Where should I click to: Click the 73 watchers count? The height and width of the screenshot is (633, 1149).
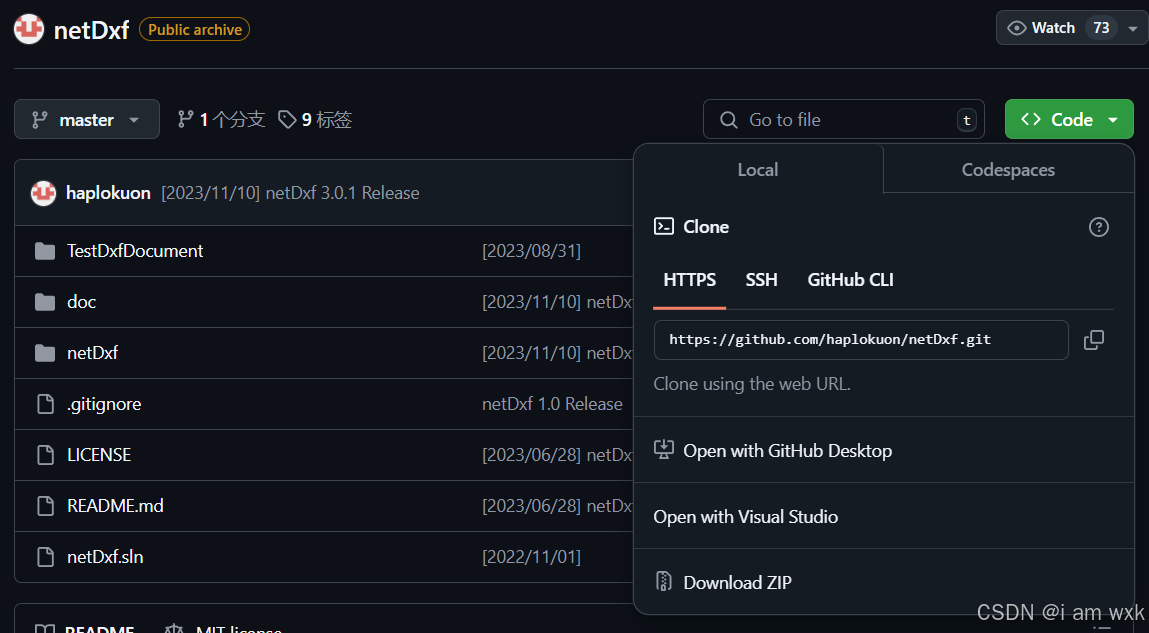tap(1101, 28)
